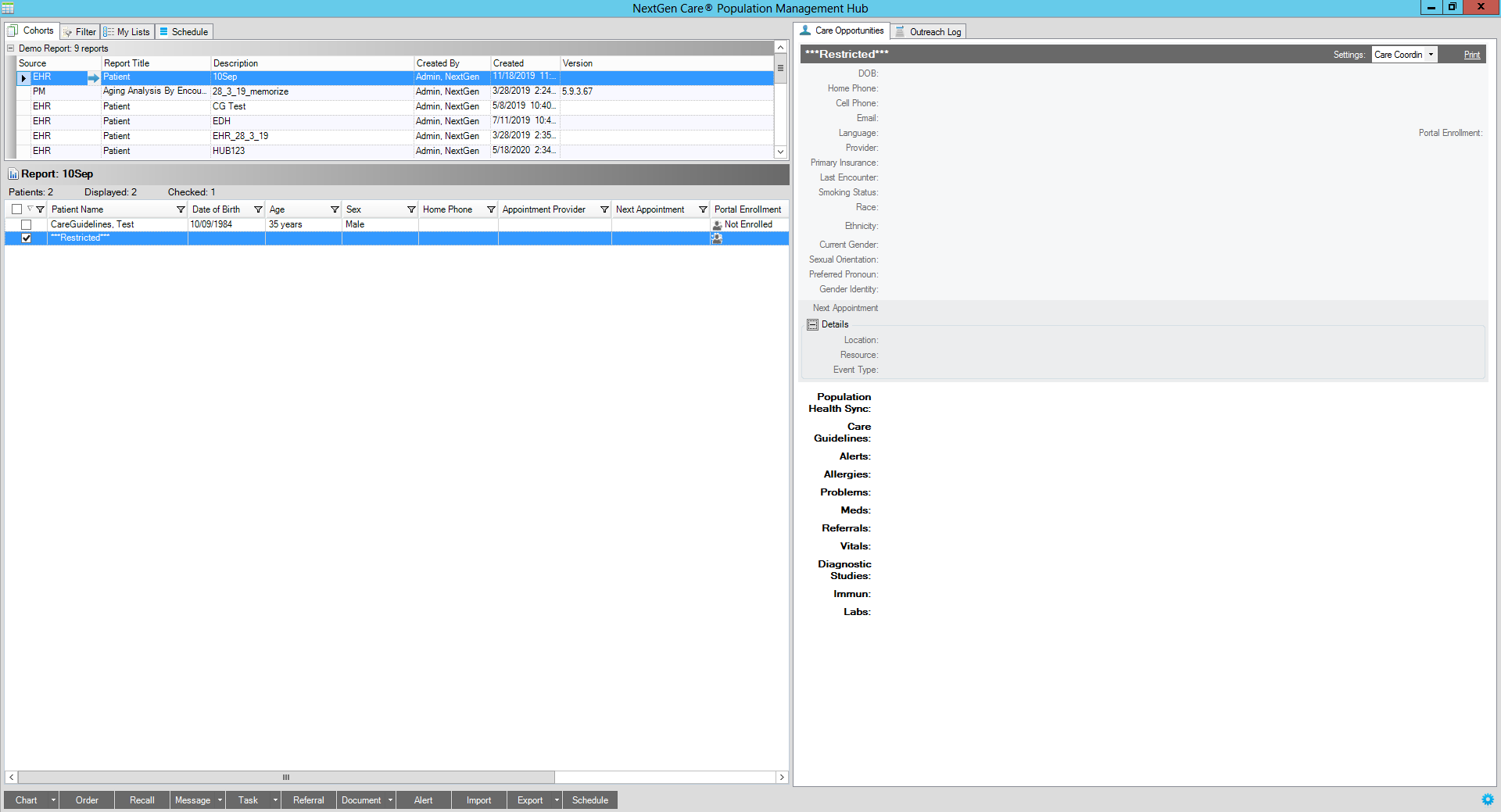Select the HUB123 report row
The width and height of the screenshot is (1501, 812).
coord(395,151)
